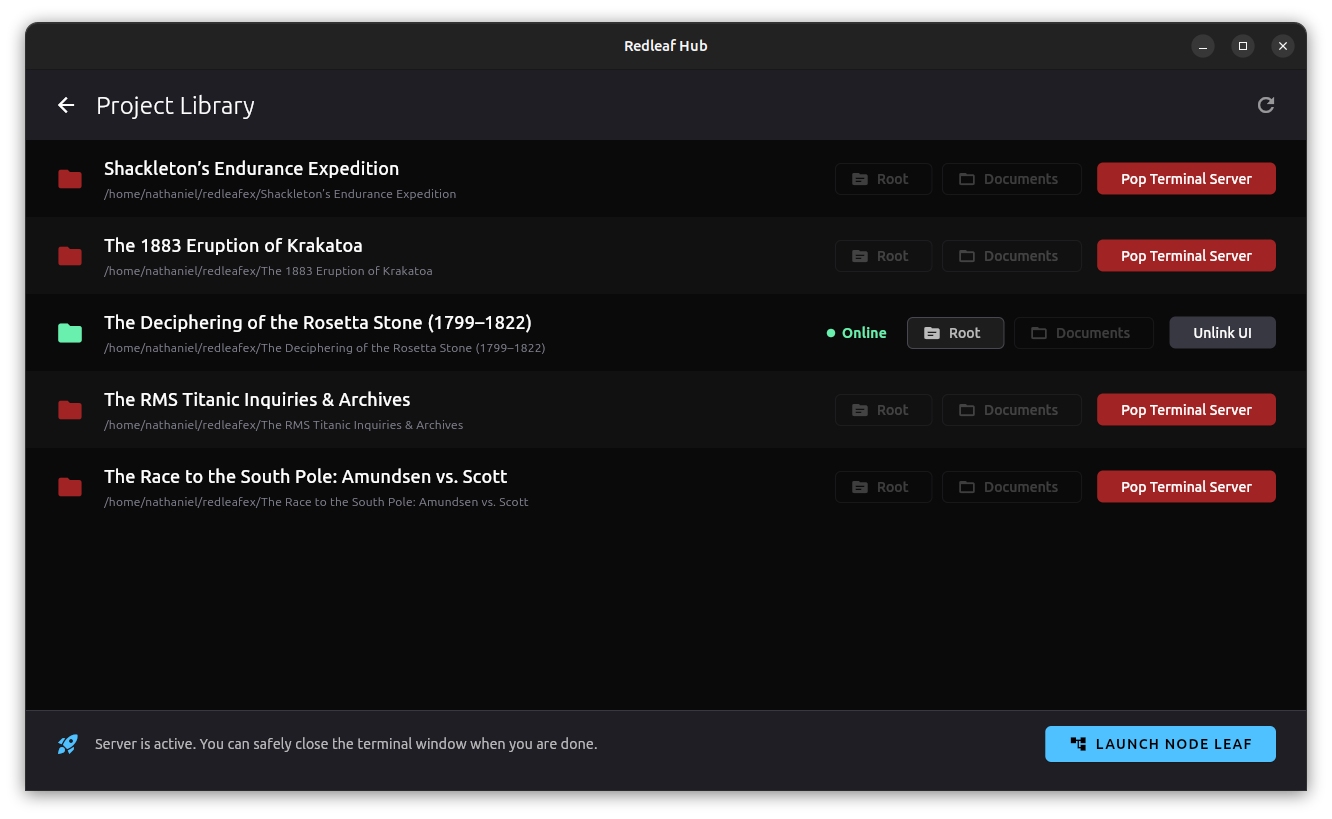Open Documents for Shackleton's Endurance Expedition
Screen dimensions: 1332x819
pos(1011,179)
